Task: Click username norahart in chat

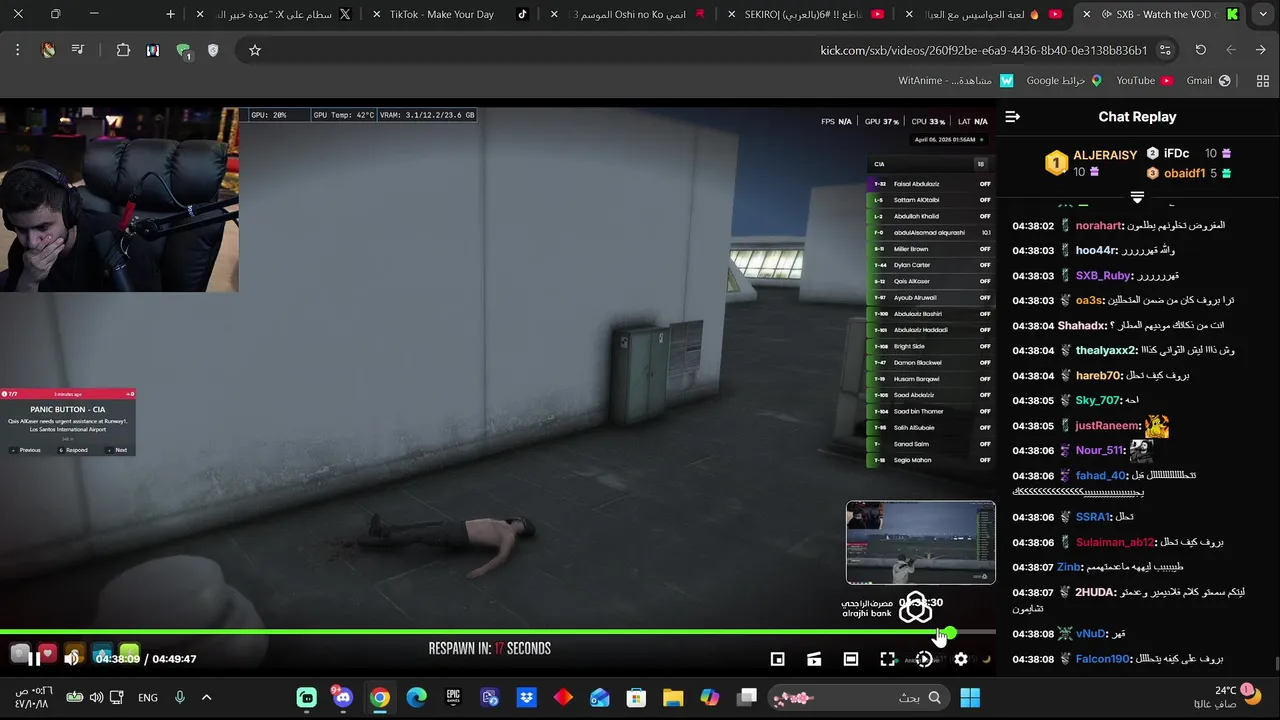Action: tap(1098, 226)
